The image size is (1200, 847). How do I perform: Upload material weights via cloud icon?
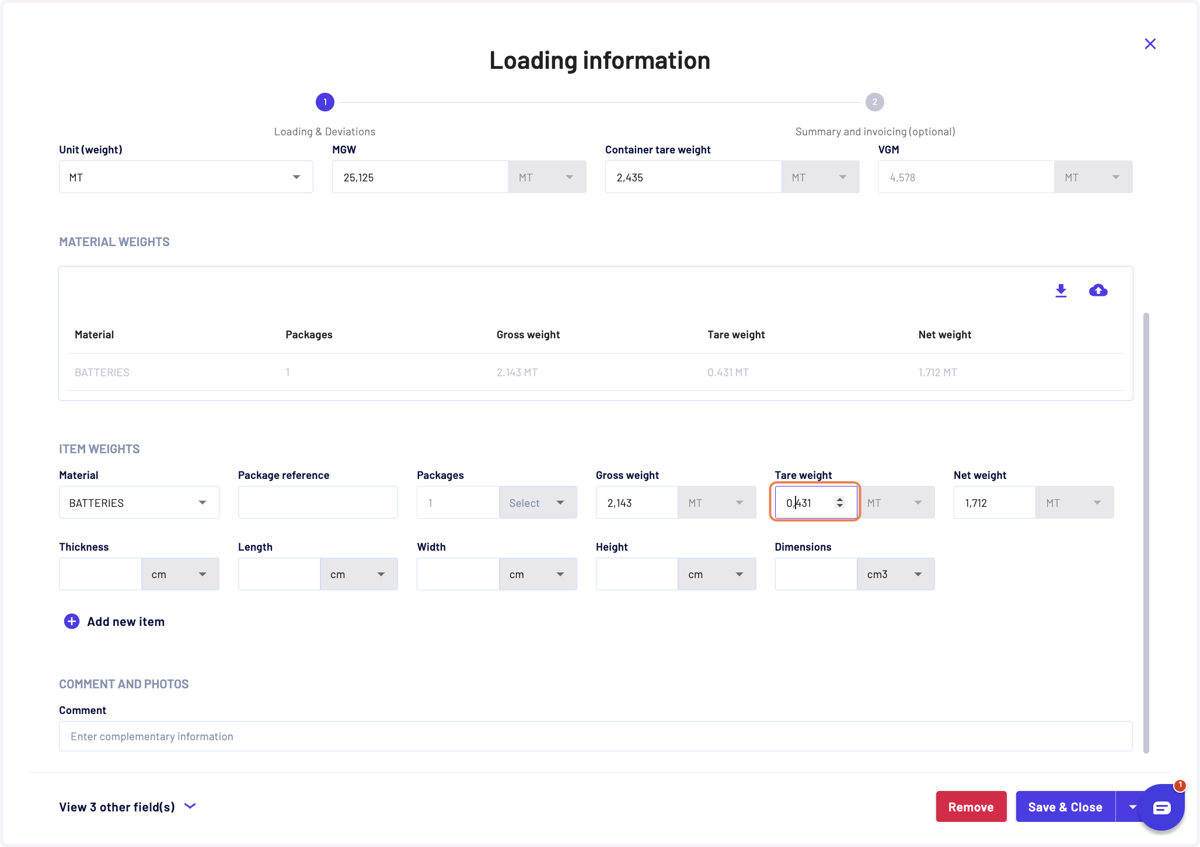tap(1098, 291)
